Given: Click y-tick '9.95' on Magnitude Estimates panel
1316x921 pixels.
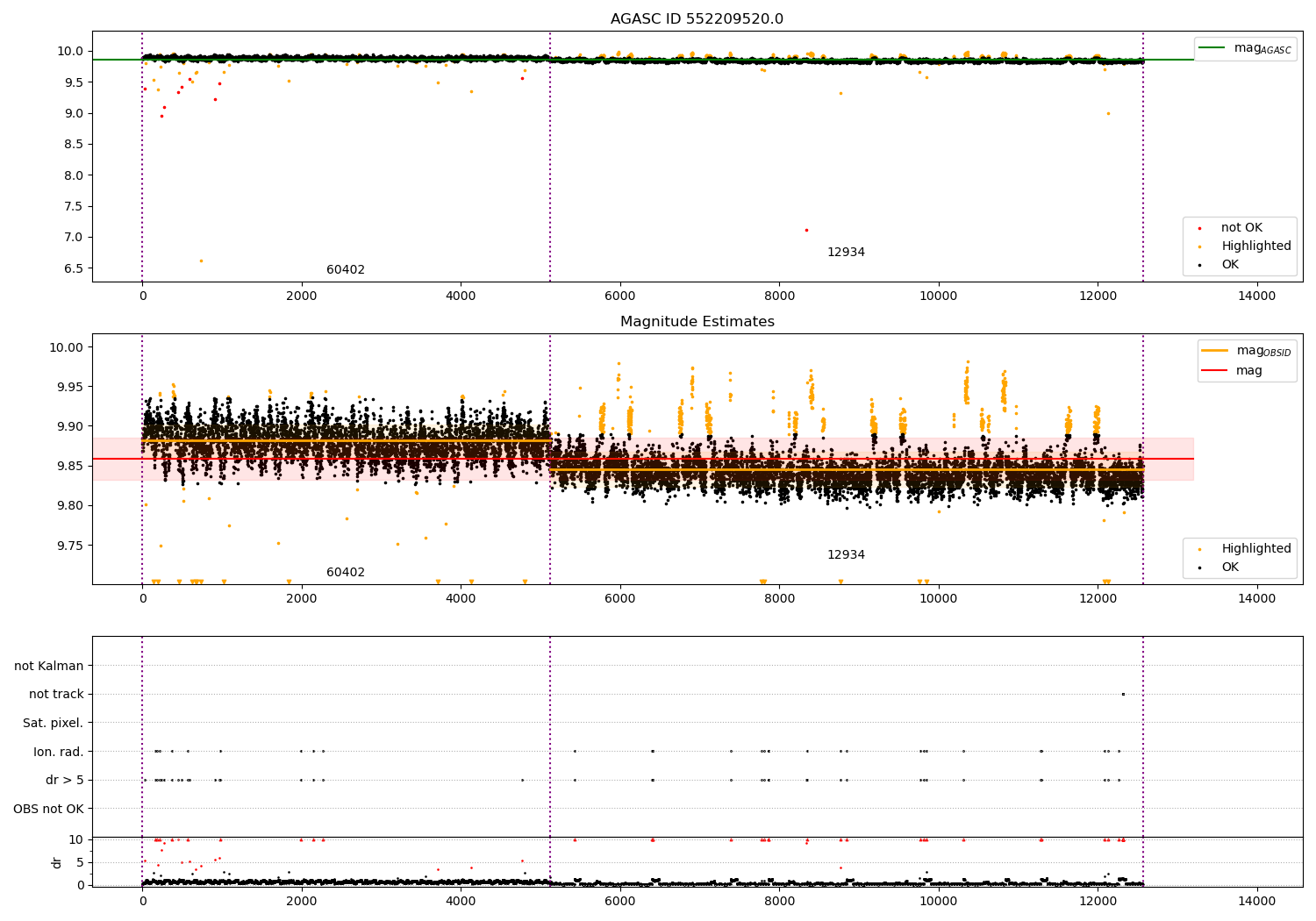Looking at the screenshot, I should click(x=70, y=387).
